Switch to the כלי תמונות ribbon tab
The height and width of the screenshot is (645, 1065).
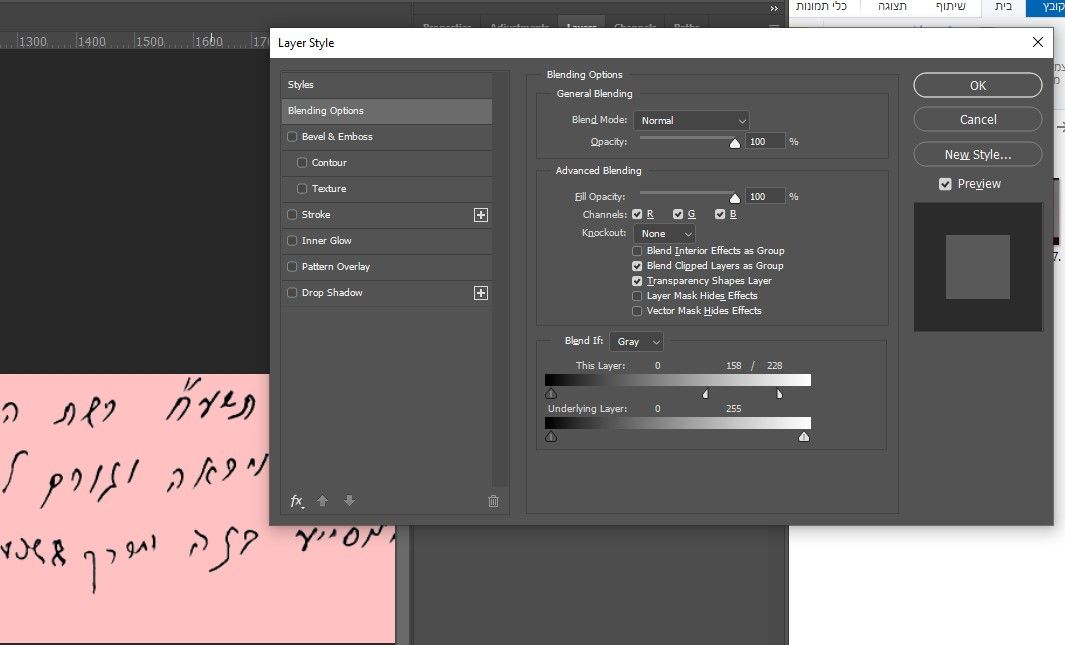(x=822, y=7)
